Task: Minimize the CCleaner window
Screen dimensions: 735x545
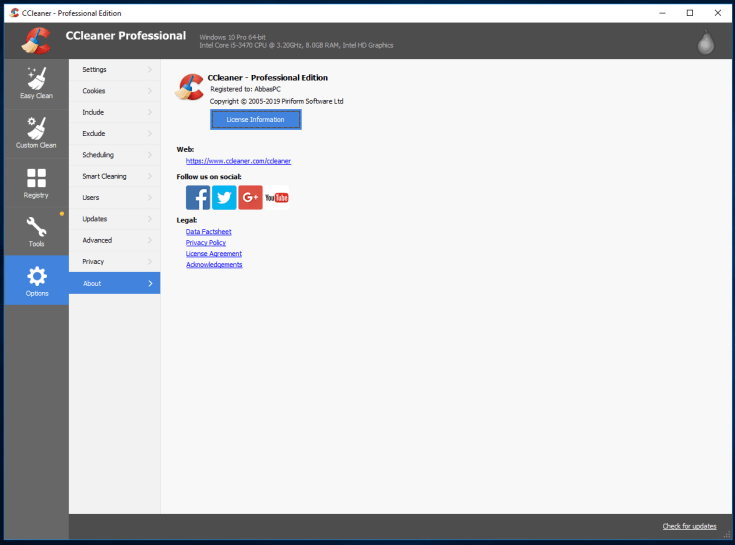Action: click(x=662, y=13)
